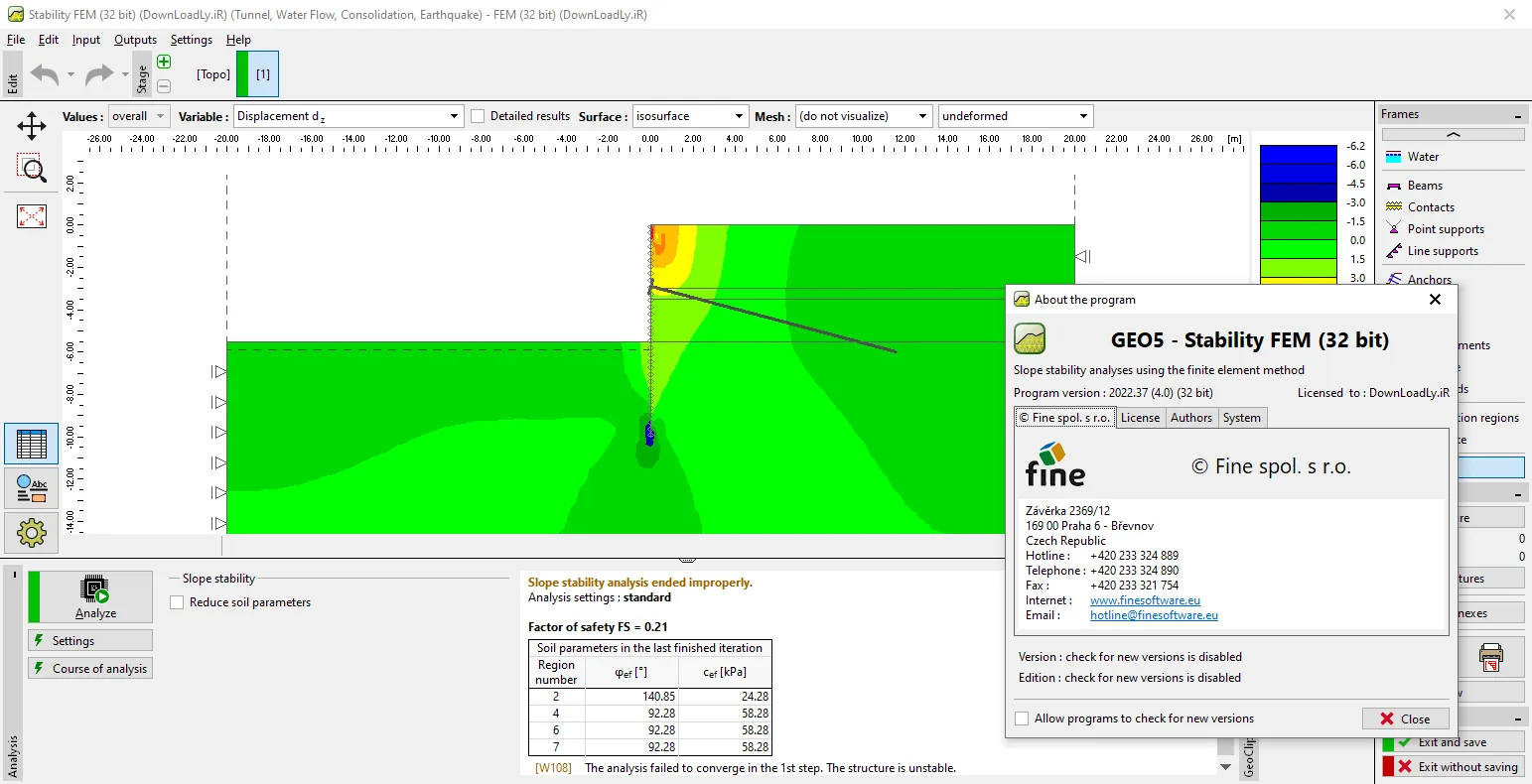Click the print report printer icon
This screenshot has width=1532, height=784.
coord(1490,656)
